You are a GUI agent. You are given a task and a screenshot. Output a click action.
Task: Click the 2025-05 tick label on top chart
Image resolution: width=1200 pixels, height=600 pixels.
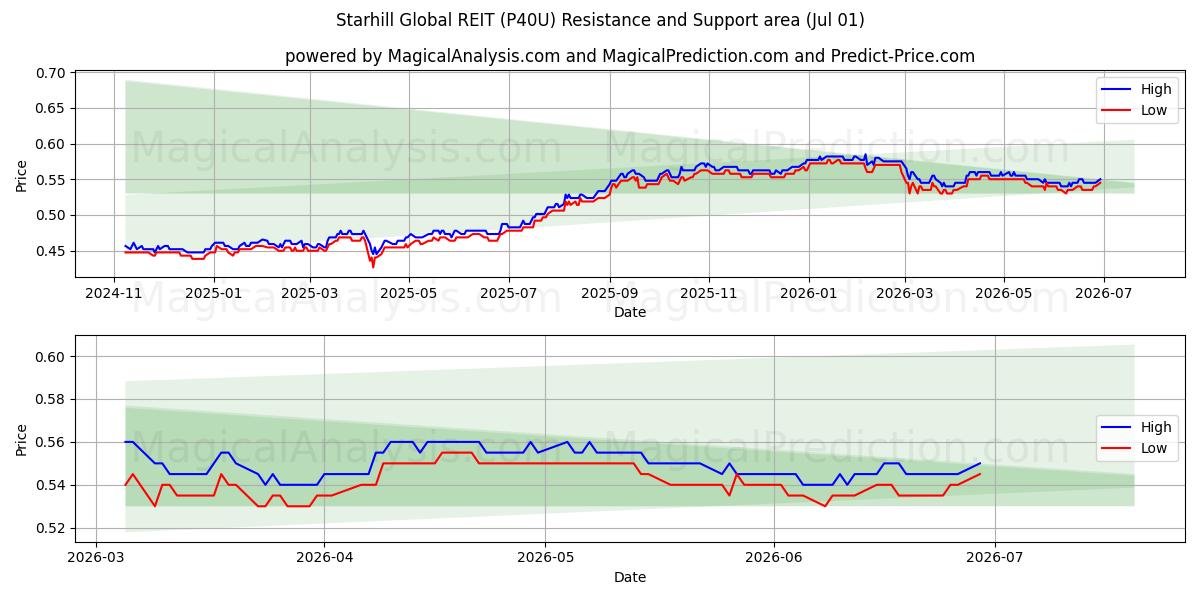coord(409,293)
